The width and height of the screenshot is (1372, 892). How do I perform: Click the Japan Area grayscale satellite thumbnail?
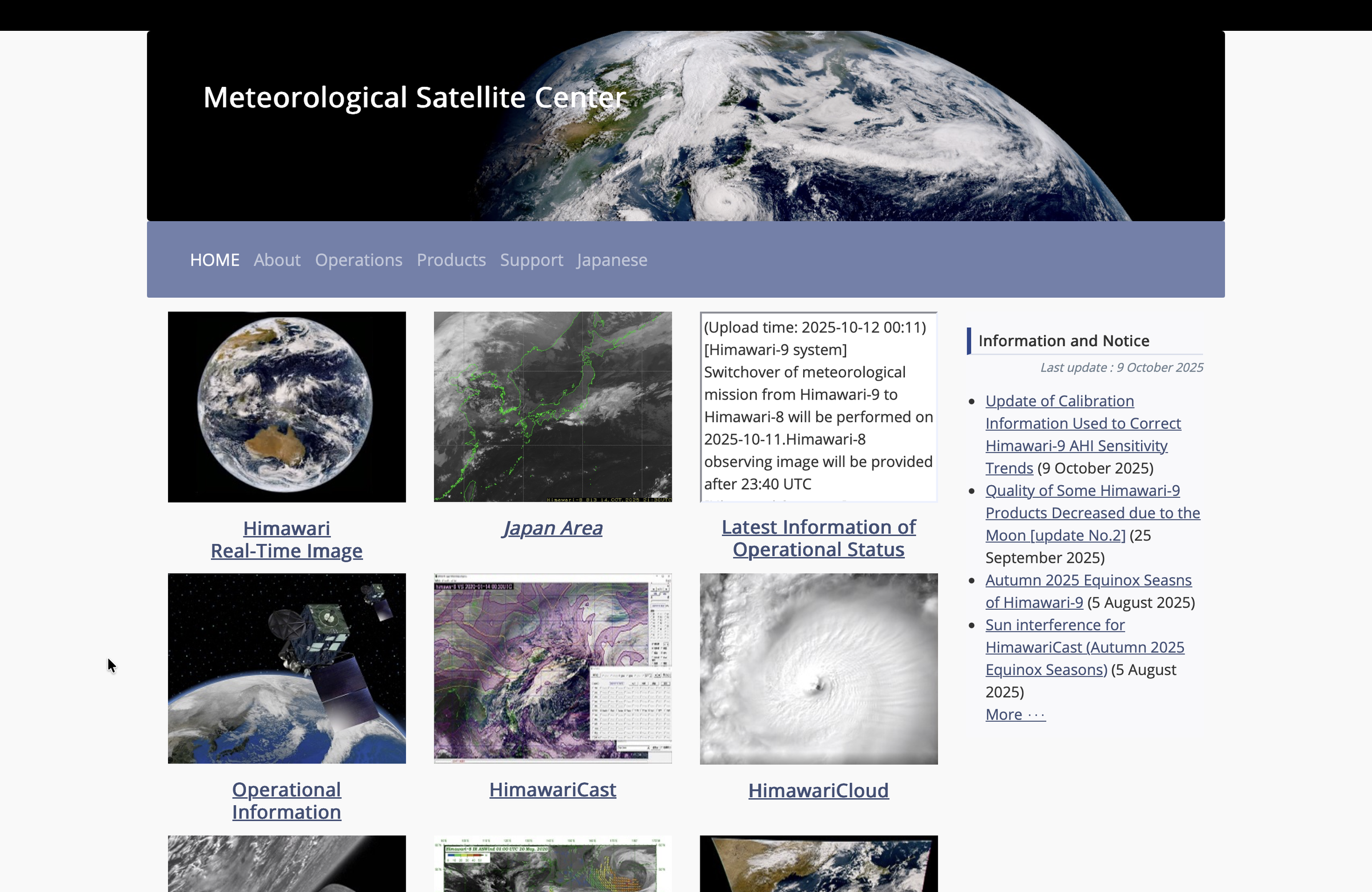[x=552, y=406]
